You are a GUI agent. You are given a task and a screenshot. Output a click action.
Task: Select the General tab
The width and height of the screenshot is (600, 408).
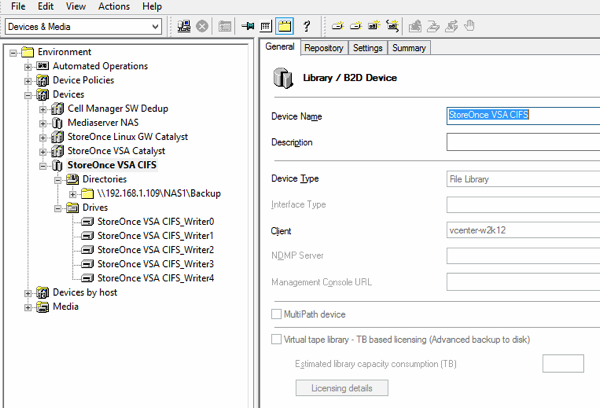pos(280,47)
